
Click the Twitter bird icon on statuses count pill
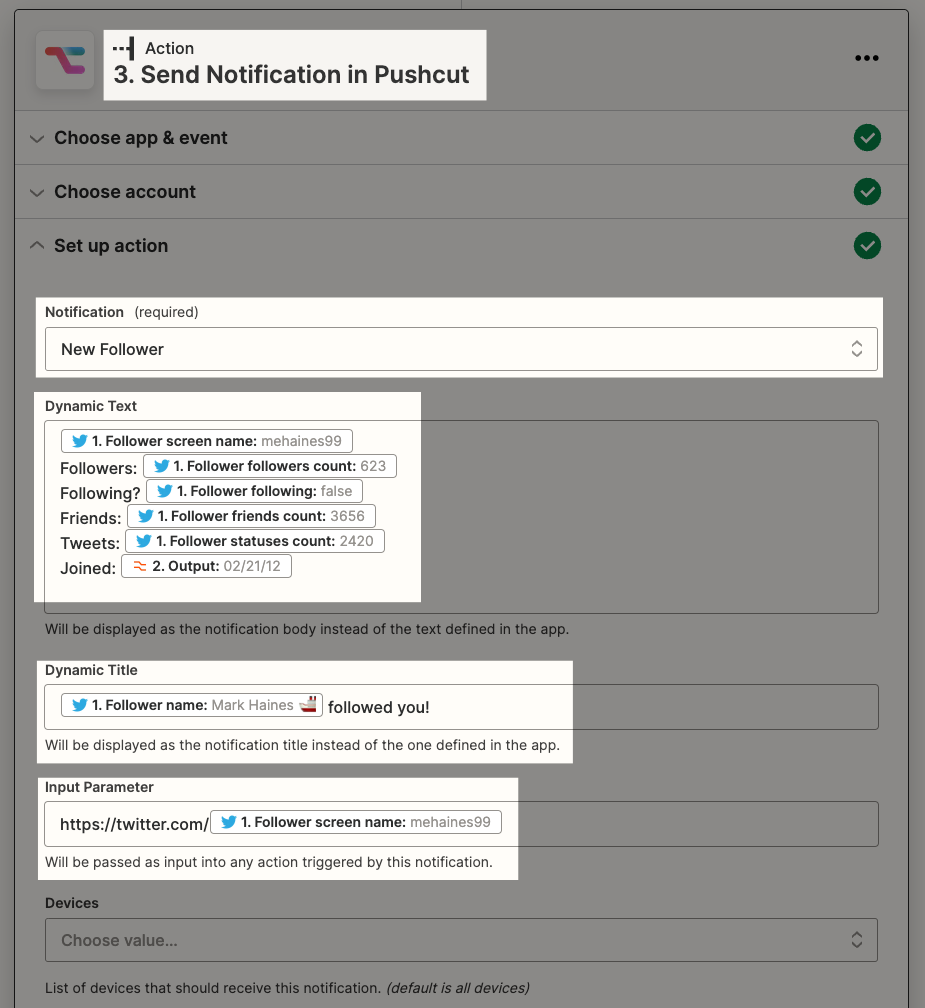144,541
